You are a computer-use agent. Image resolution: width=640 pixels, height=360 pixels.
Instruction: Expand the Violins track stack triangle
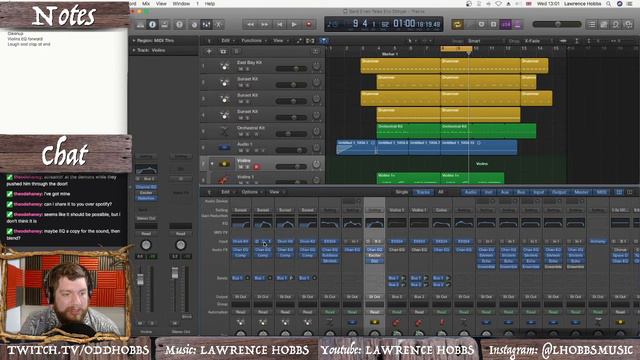[212, 164]
